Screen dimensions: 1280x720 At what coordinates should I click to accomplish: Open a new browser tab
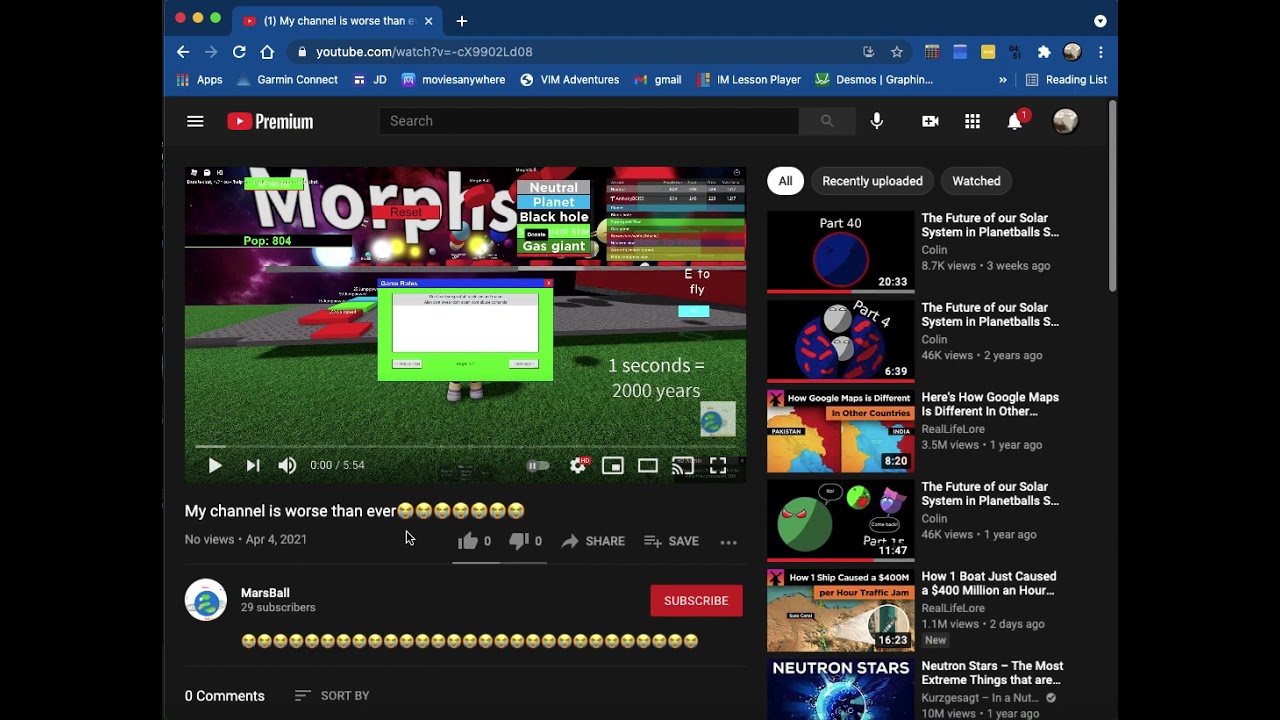point(461,20)
